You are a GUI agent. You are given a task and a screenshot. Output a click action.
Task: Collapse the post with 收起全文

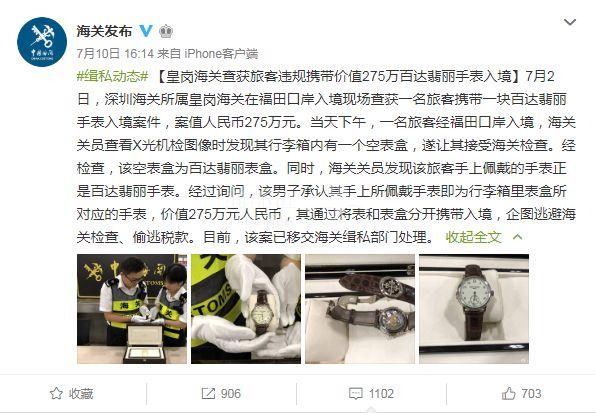(474, 237)
